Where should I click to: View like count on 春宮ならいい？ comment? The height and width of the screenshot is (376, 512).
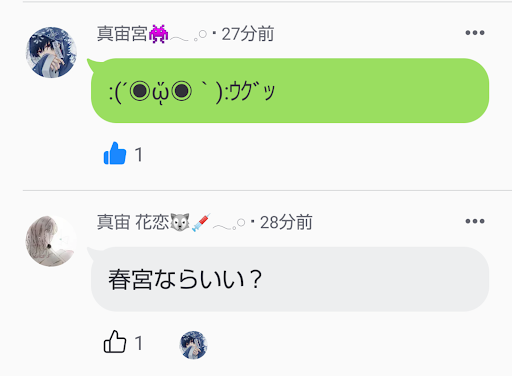point(139,343)
